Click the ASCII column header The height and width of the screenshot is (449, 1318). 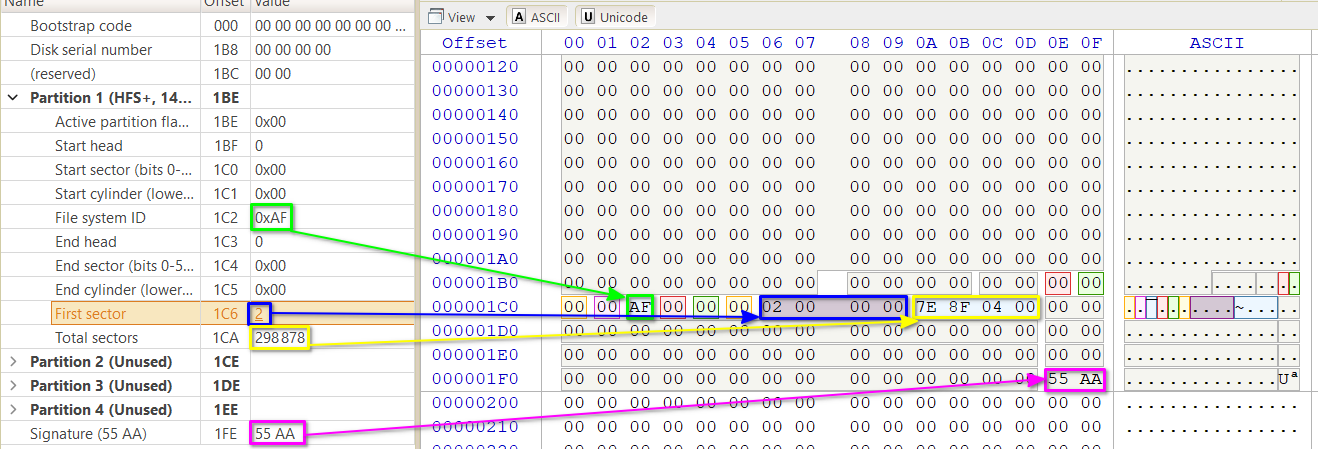1216,43
